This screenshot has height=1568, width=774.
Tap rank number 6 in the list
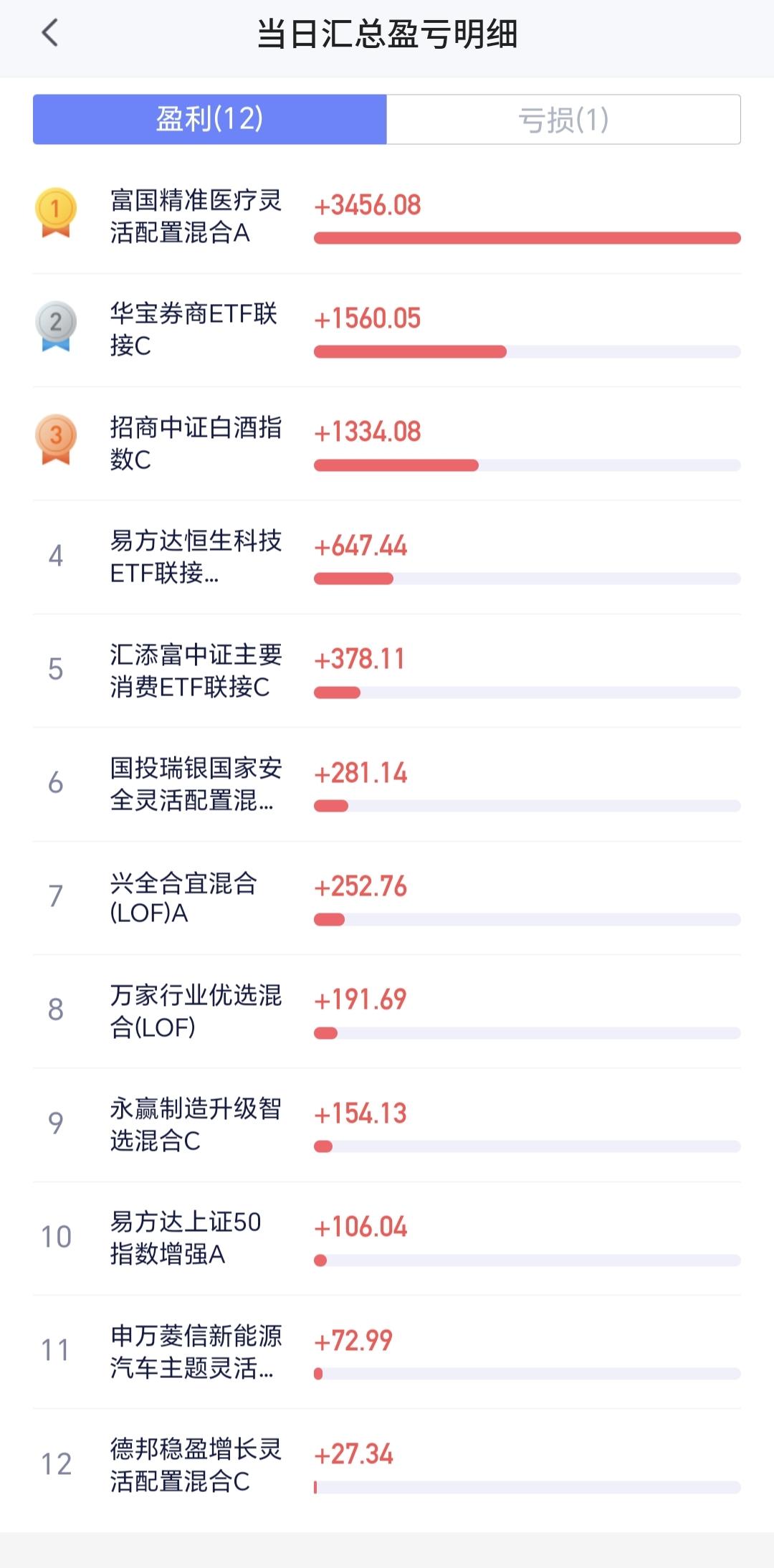tap(56, 782)
